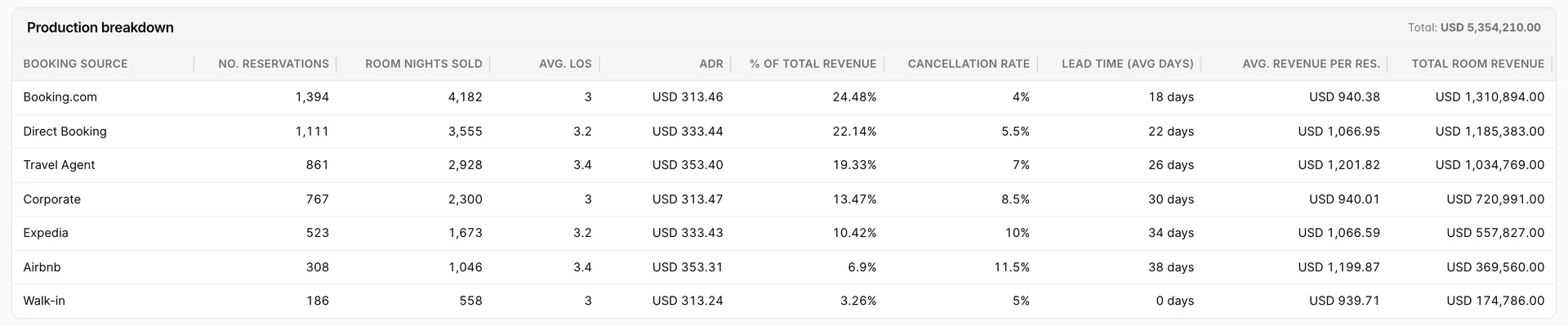Click Walk-in room nights 558
Screen dimensions: 1568x326
pos(470,301)
